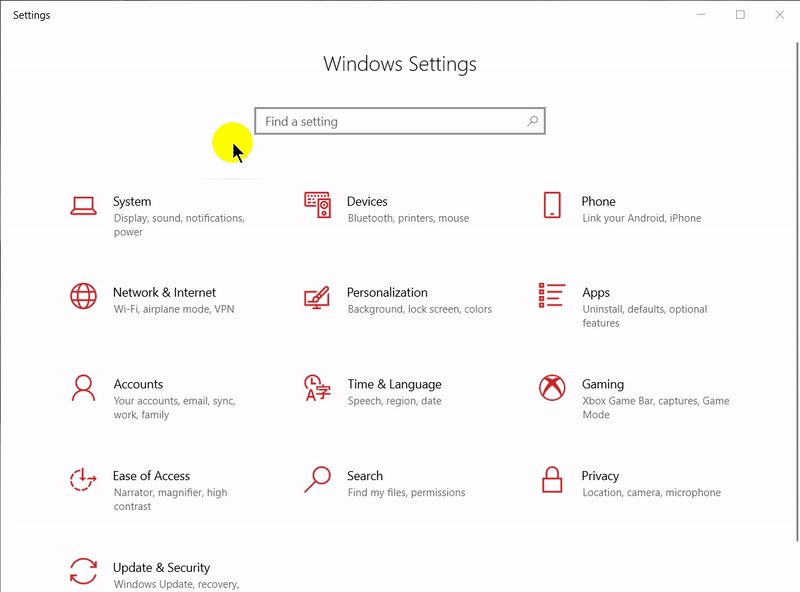Open the Network & Internet globe icon

[x=83, y=297]
